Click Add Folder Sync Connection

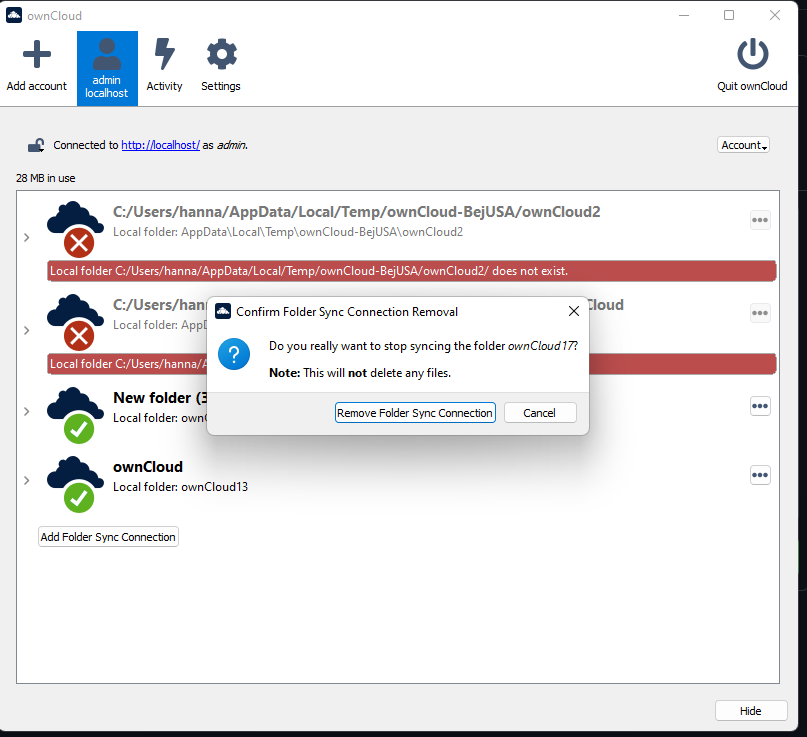[107, 536]
